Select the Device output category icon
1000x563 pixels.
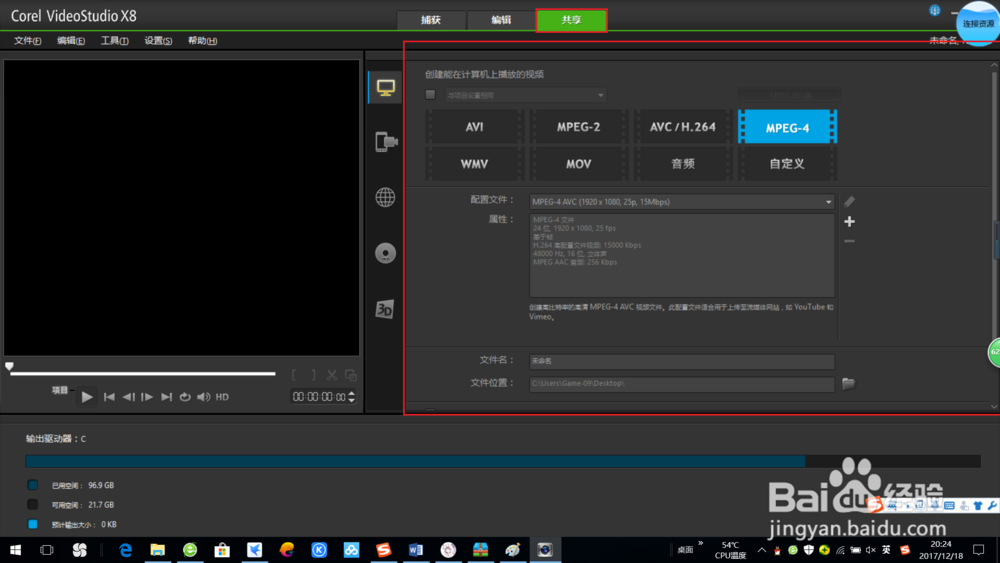point(385,142)
